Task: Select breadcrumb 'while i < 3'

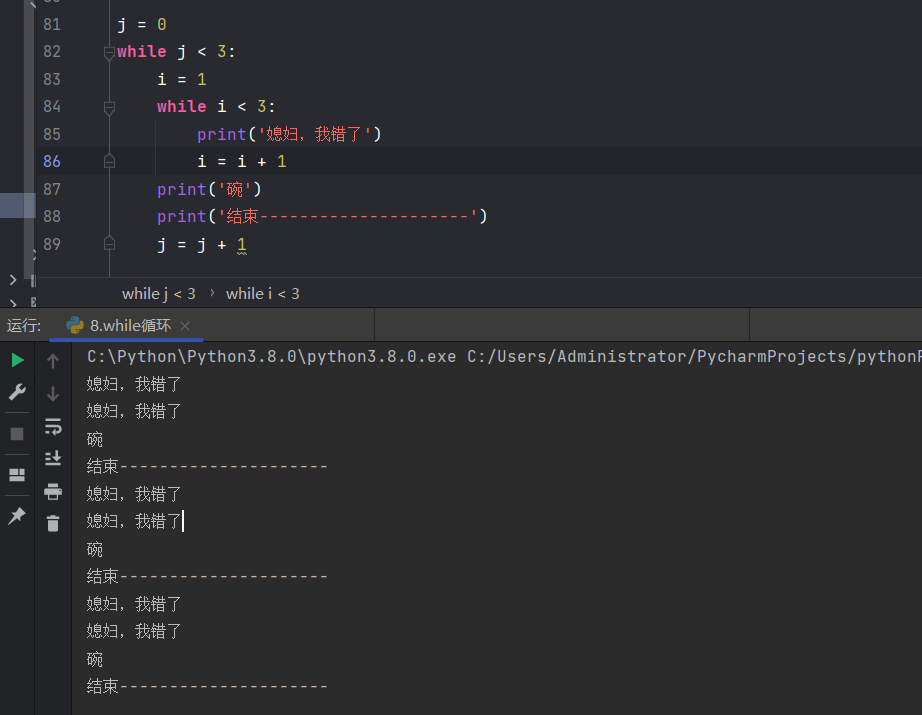Action: coord(263,293)
